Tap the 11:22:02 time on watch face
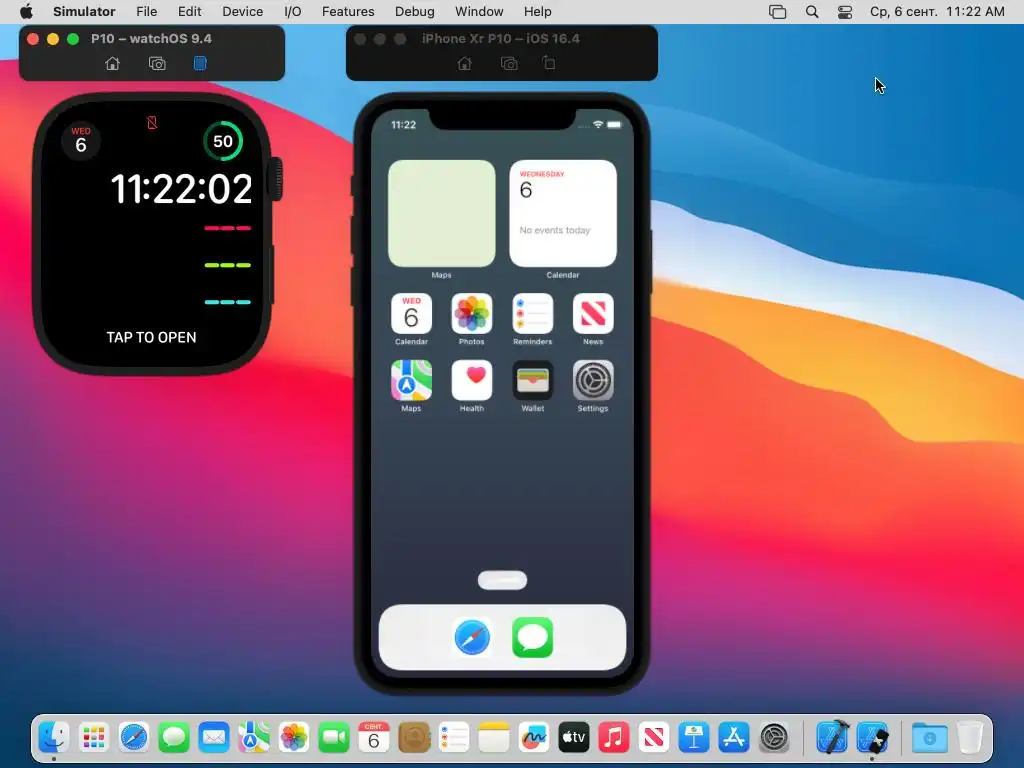 (x=181, y=189)
